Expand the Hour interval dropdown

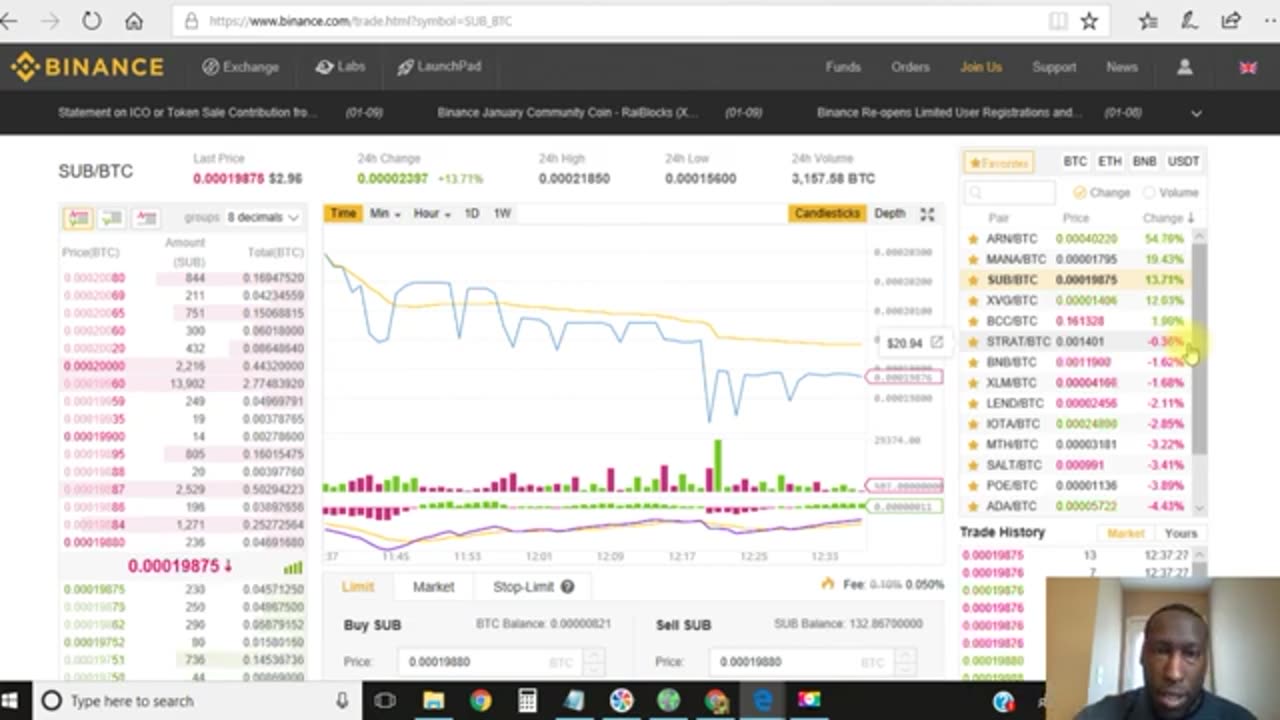pyautogui.click(x=432, y=213)
